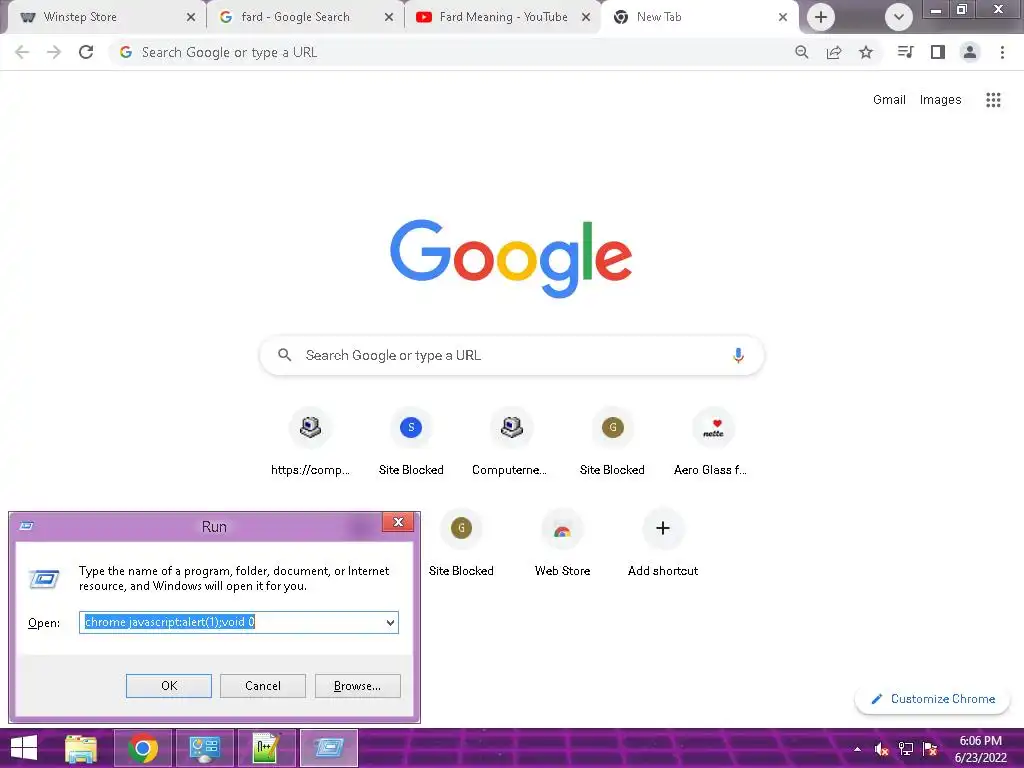Open the Notepad++ taskbar icon
The width and height of the screenshot is (1024, 768).
coord(266,748)
